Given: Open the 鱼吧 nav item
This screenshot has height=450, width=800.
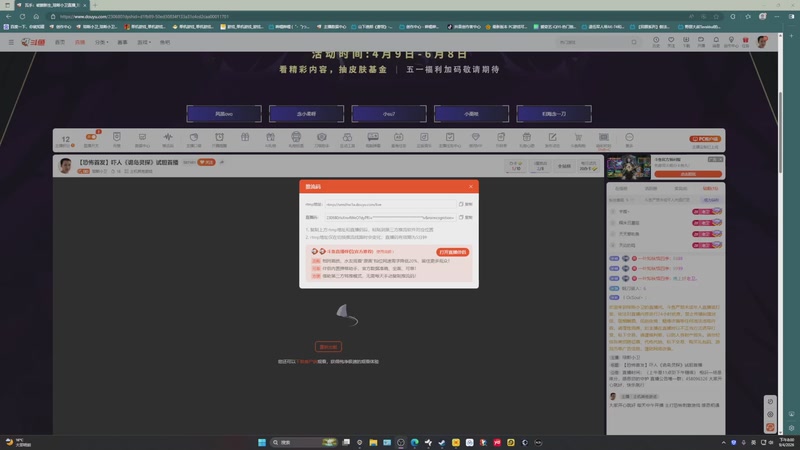Looking at the screenshot, I should pyautogui.click(x=165, y=42).
